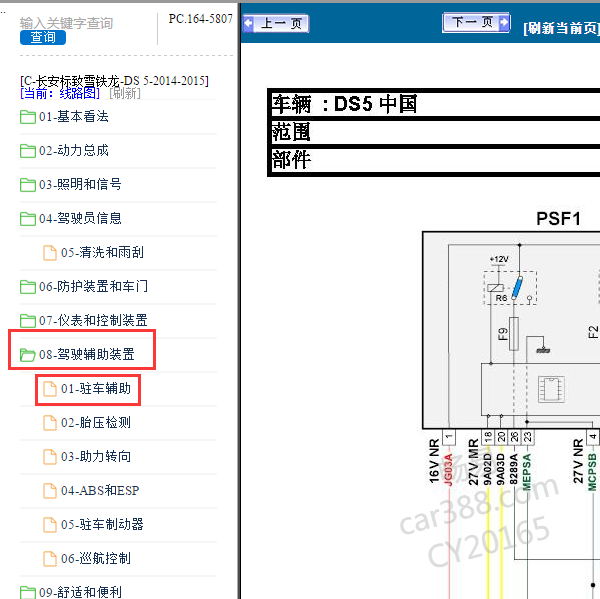Expand the 06-防护装置和车门 folder
The image size is (600, 599).
pos(93,286)
